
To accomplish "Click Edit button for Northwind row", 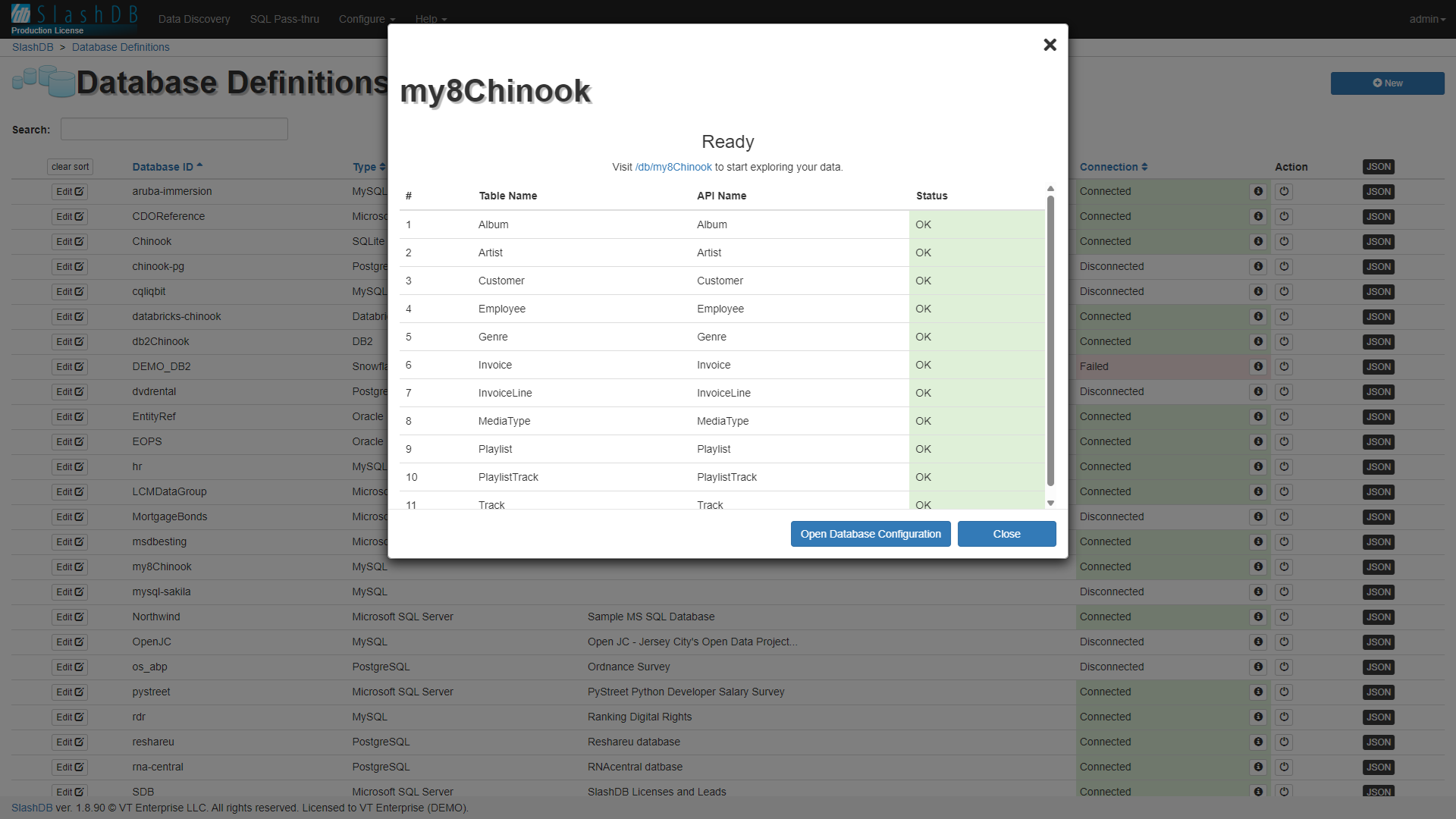I will (x=70, y=617).
